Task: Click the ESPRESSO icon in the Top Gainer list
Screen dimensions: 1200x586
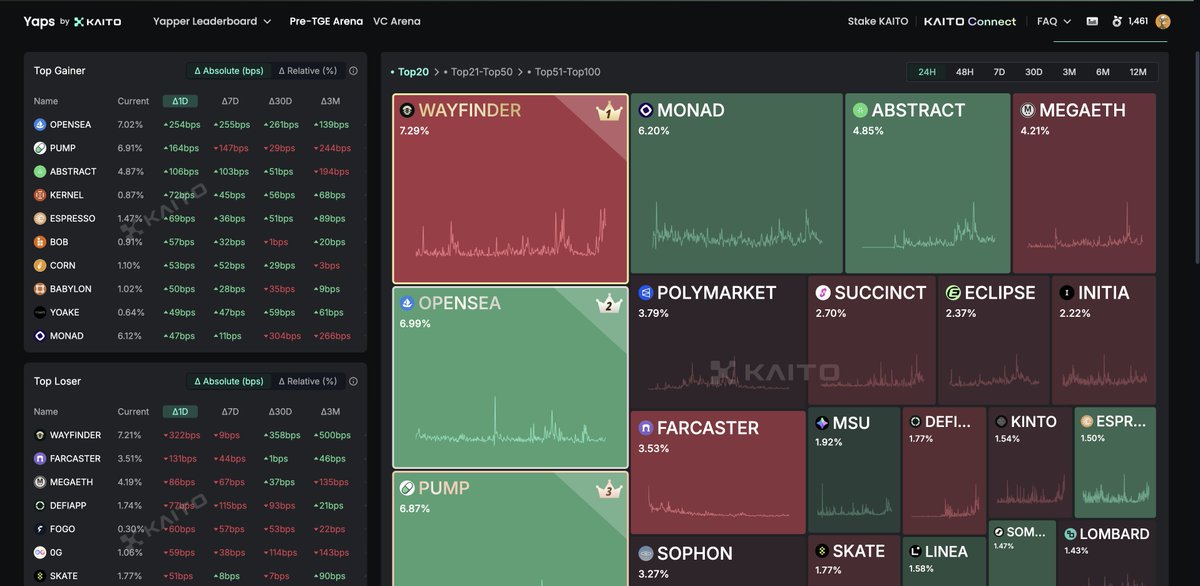Action: [40, 218]
